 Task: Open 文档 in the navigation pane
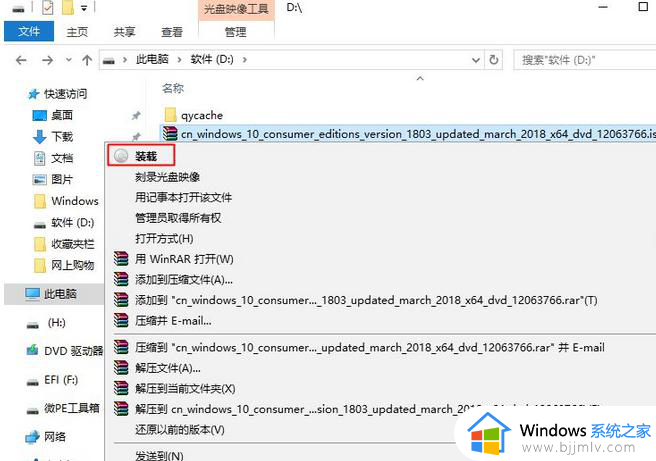coord(62,158)
